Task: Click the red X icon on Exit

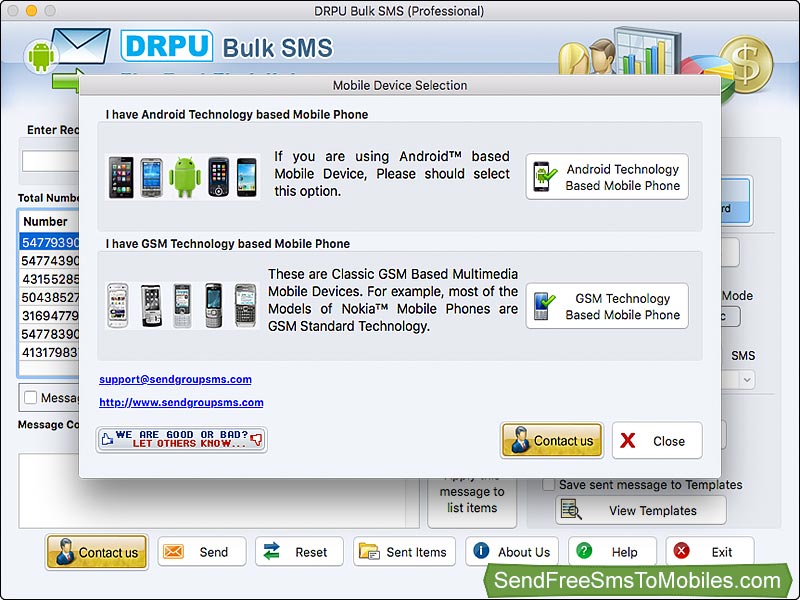Action: click(682, 551)
